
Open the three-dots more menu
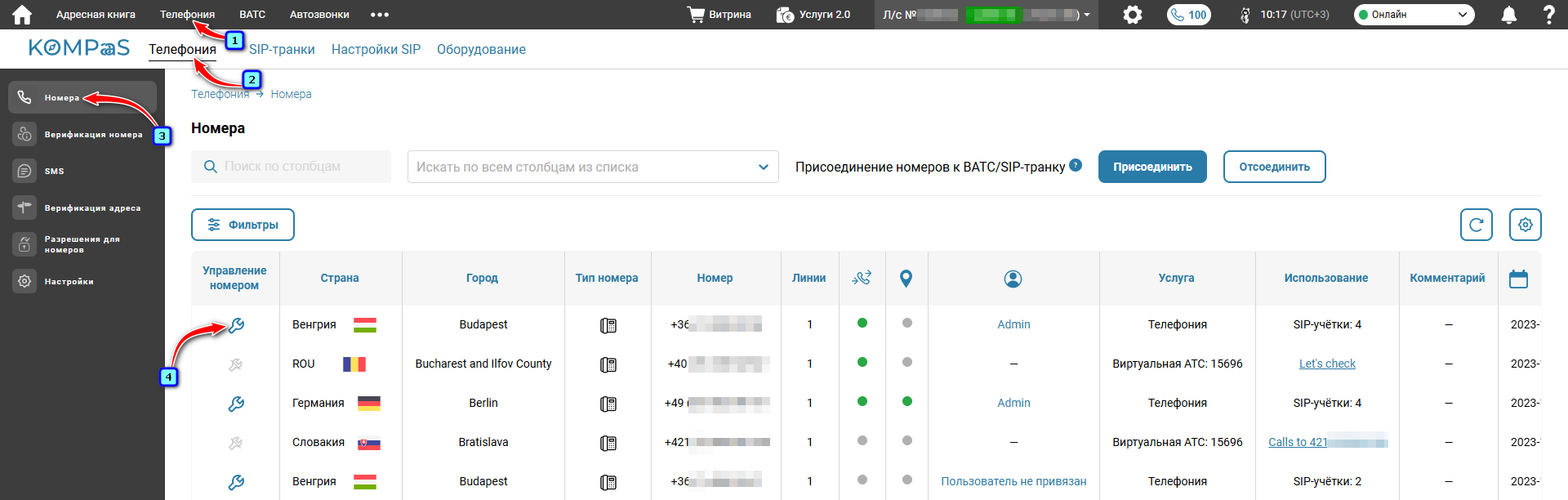(x=380, y=15)
